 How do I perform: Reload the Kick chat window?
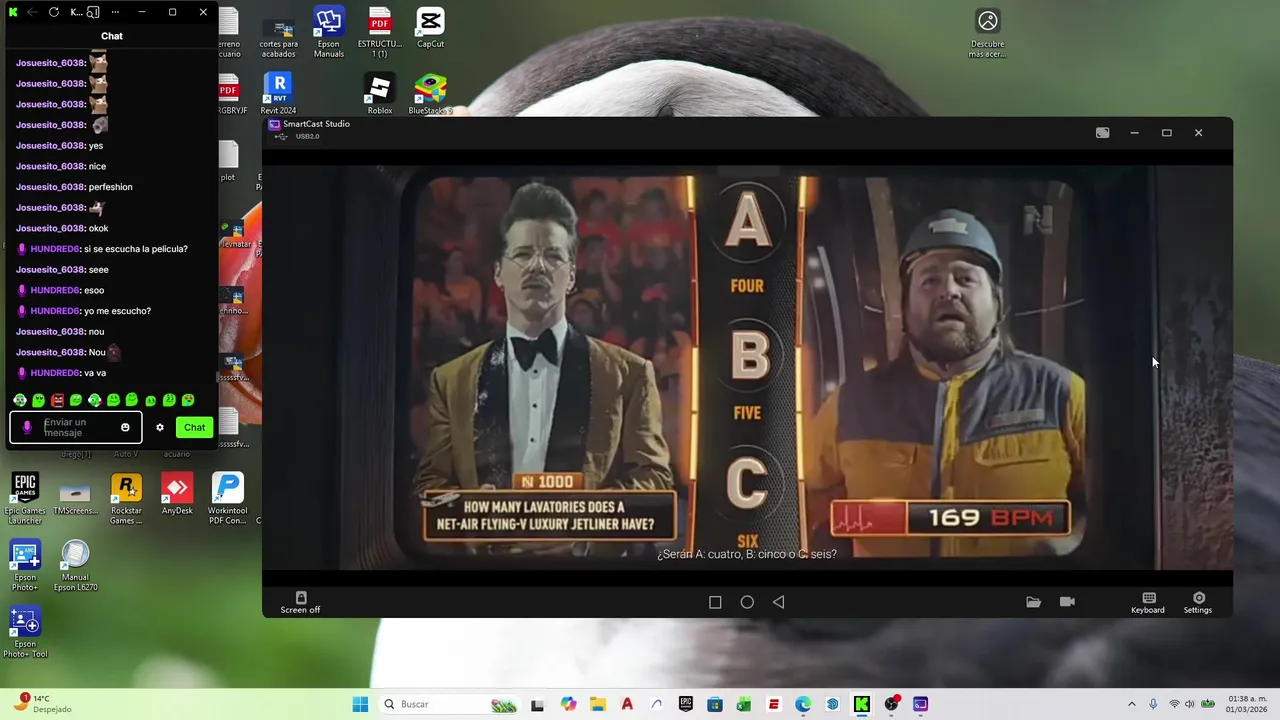click(53, 12)
